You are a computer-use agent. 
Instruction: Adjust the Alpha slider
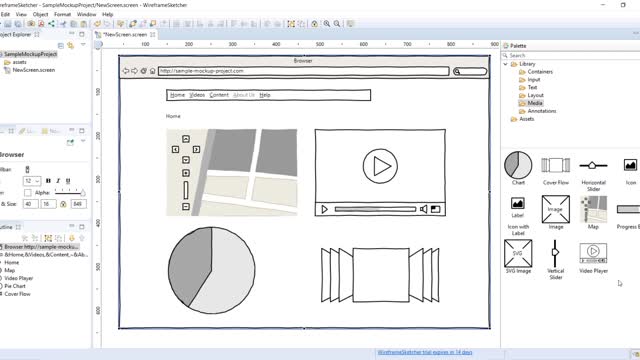[70, 192]
